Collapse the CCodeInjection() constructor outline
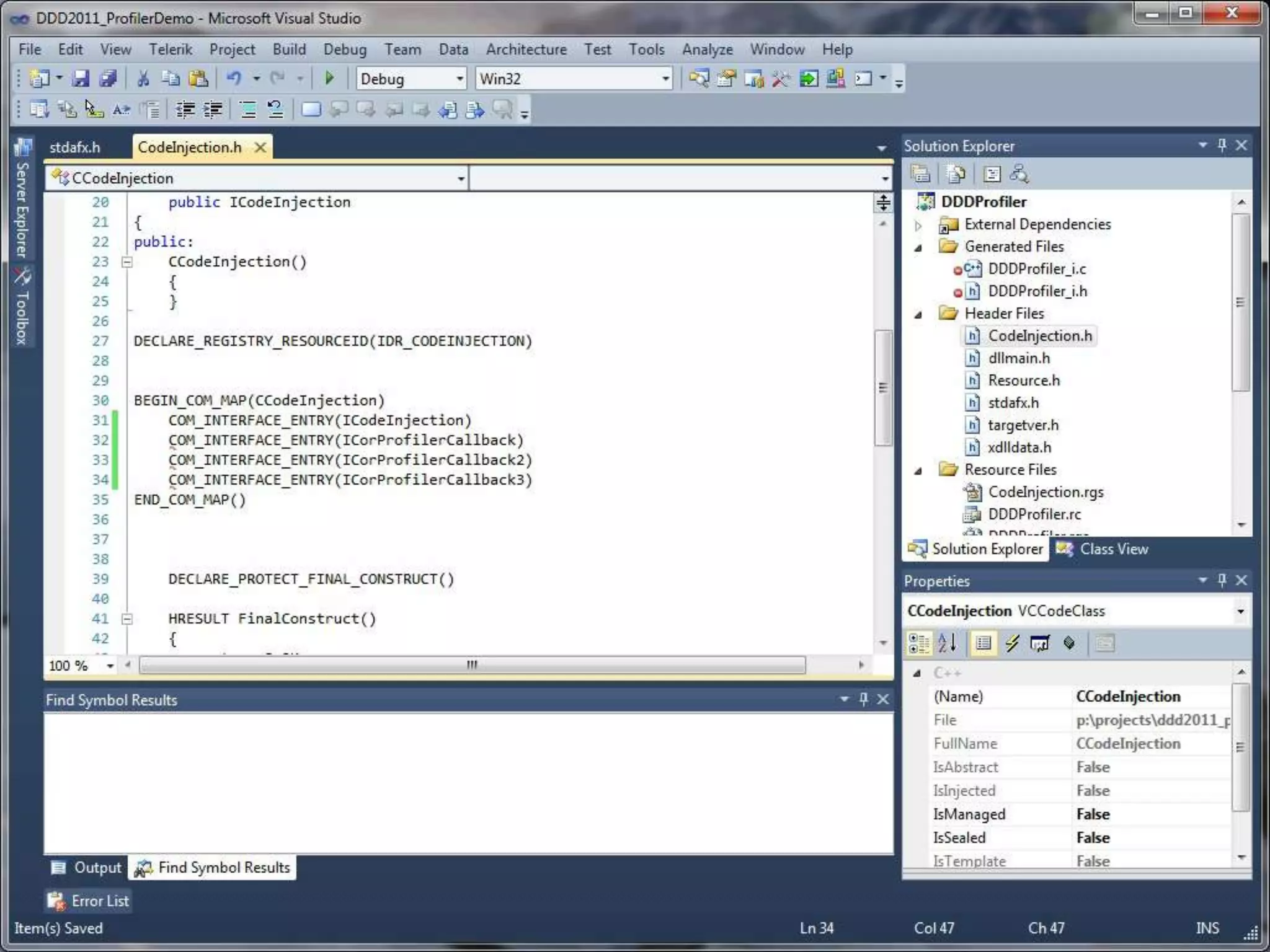 pyautogui.click(x=127, y=262)
